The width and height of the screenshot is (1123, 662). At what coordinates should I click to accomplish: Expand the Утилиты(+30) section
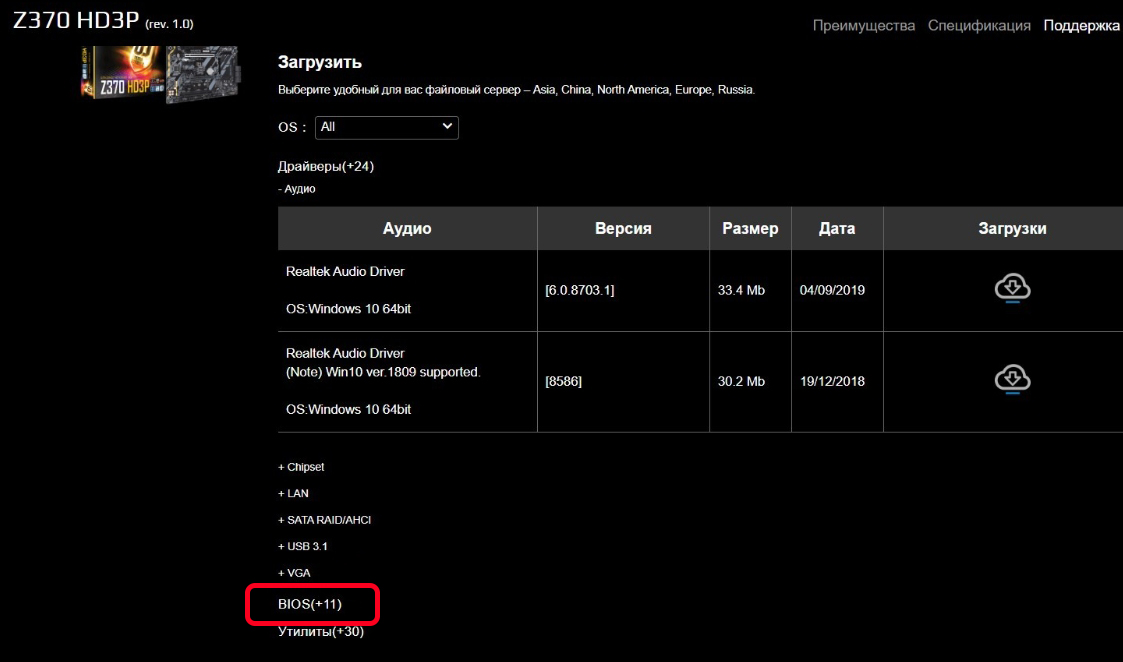321,632
